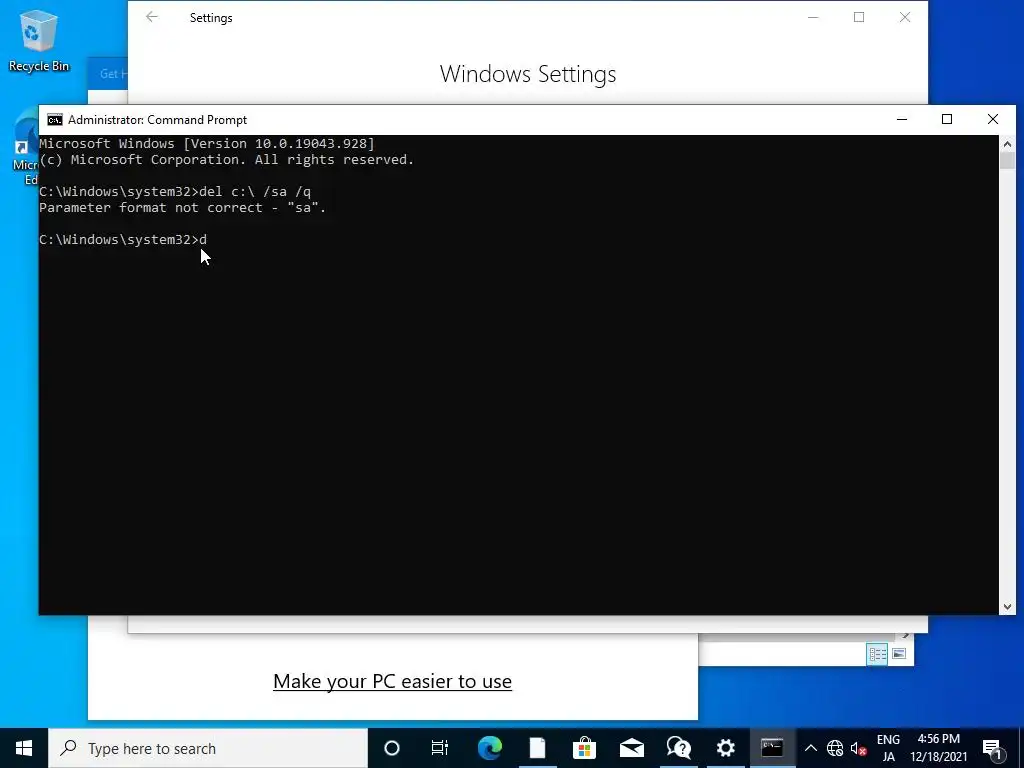Launch Microsoft Edge from the taskbar
Image resolution: width=1024 pixels, height=768 pixels.
[x=490, y=748]
